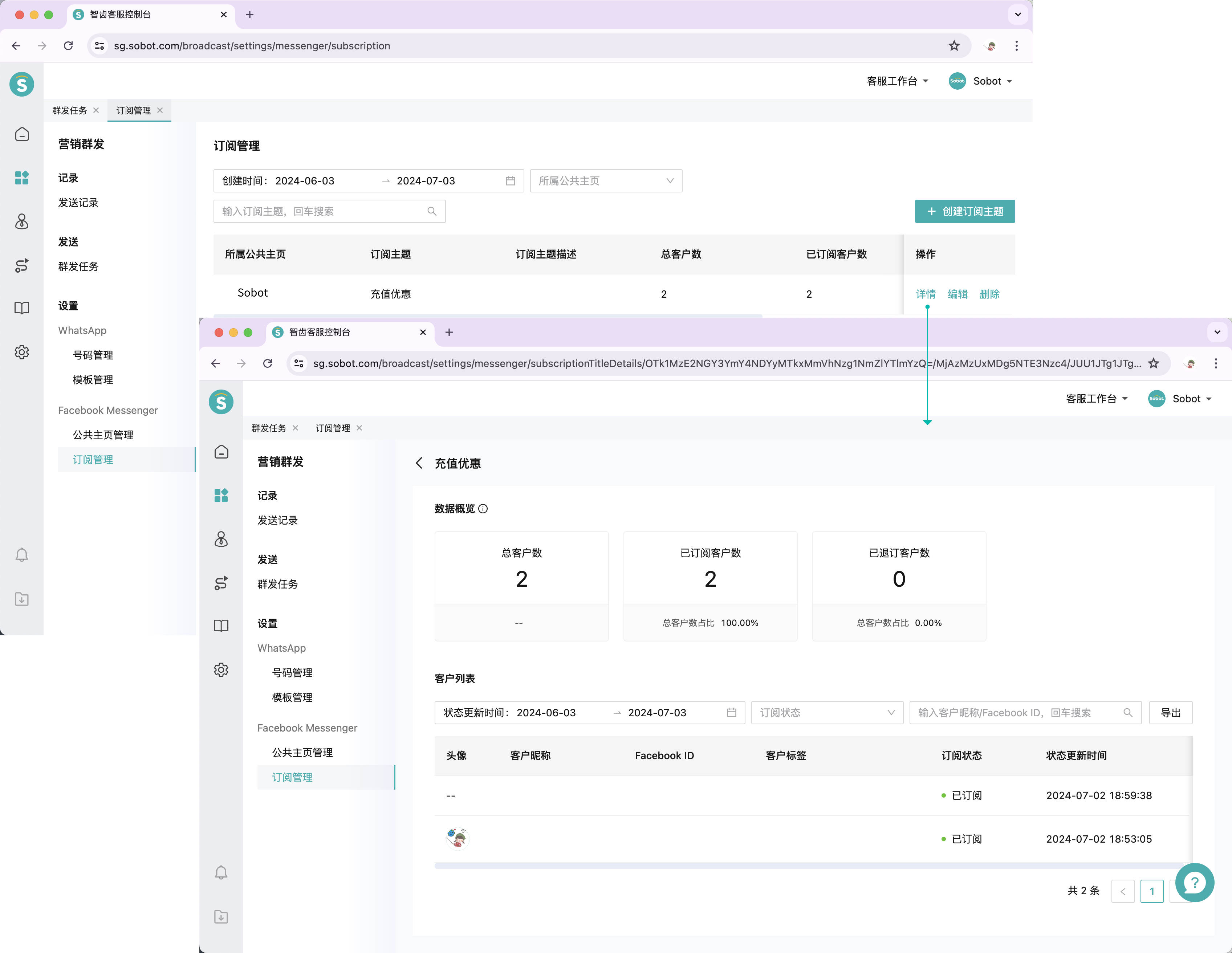1232x953 pixels.
Task: Open 发送记录 in front window menu
Action: pyautogui.click(x=277, y=520)
